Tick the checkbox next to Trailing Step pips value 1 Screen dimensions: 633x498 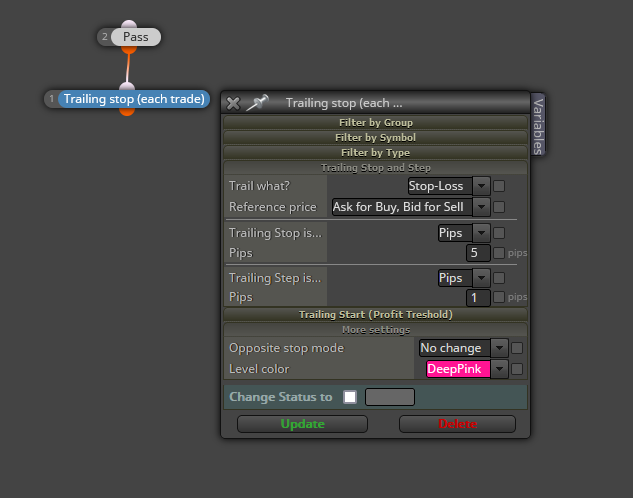coord(499,297)
